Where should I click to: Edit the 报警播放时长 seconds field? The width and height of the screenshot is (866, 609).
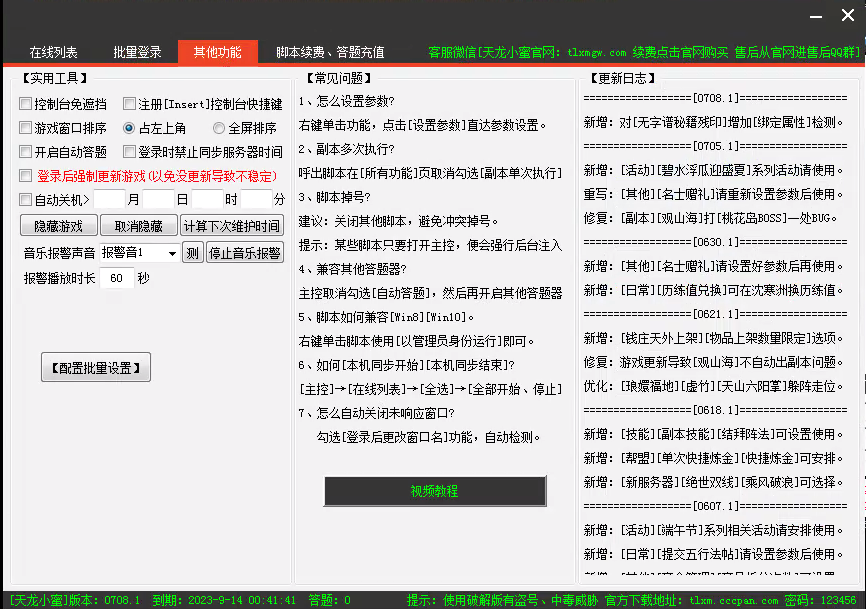tap(117, 278)
